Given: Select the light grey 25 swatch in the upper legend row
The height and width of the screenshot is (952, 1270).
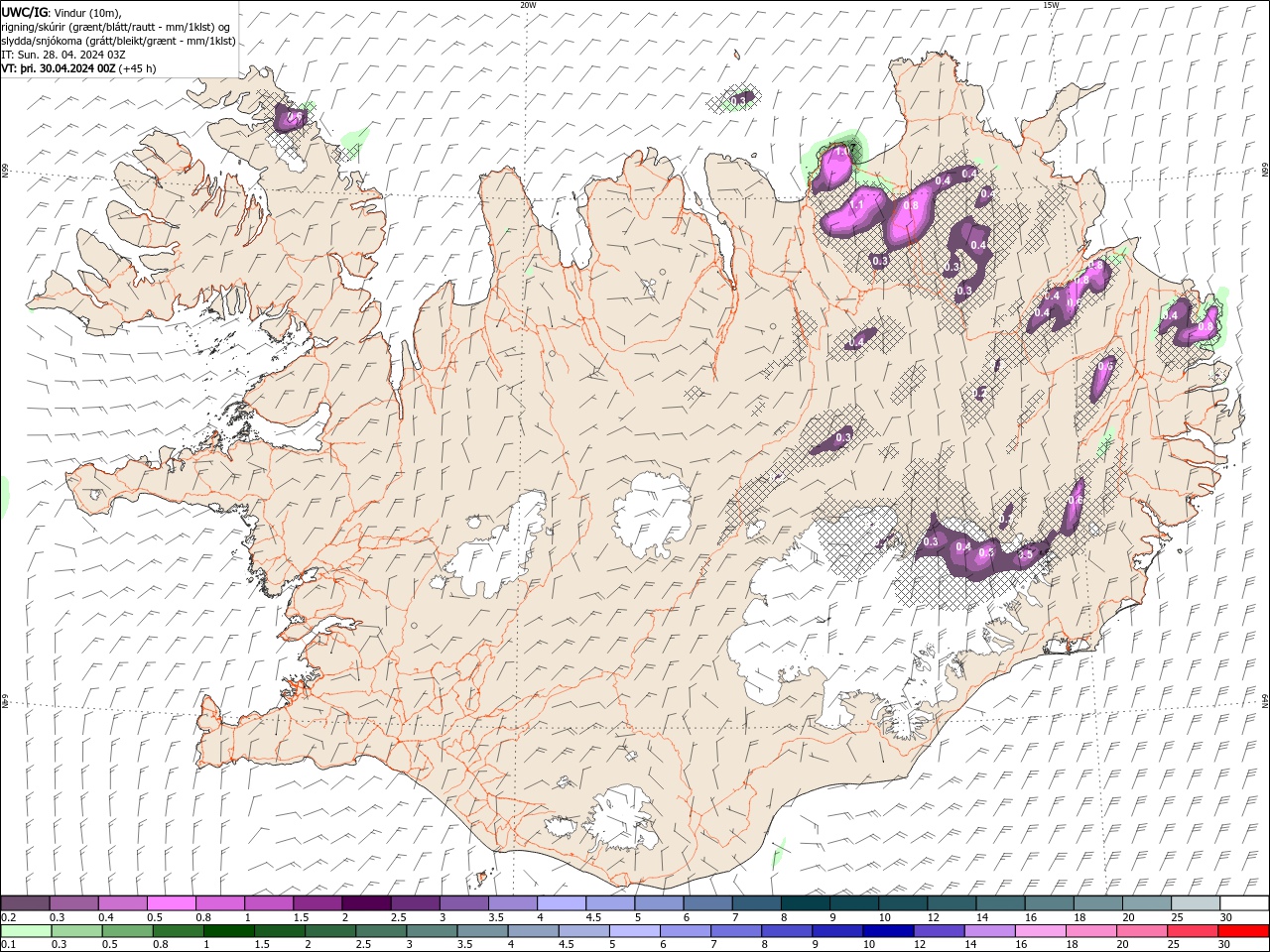Looking at the screenshot, I should coord(1196,903).
